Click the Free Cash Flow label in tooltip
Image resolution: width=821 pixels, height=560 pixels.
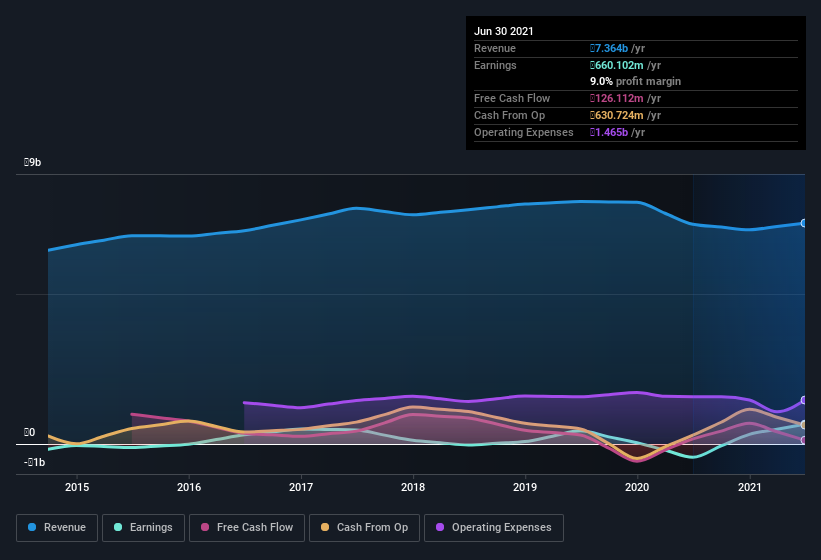[512, 98]
